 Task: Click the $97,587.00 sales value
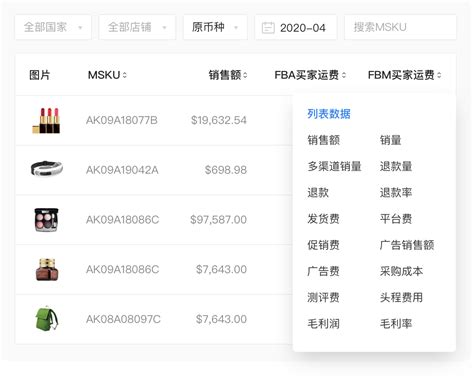[x=218, y=220]
